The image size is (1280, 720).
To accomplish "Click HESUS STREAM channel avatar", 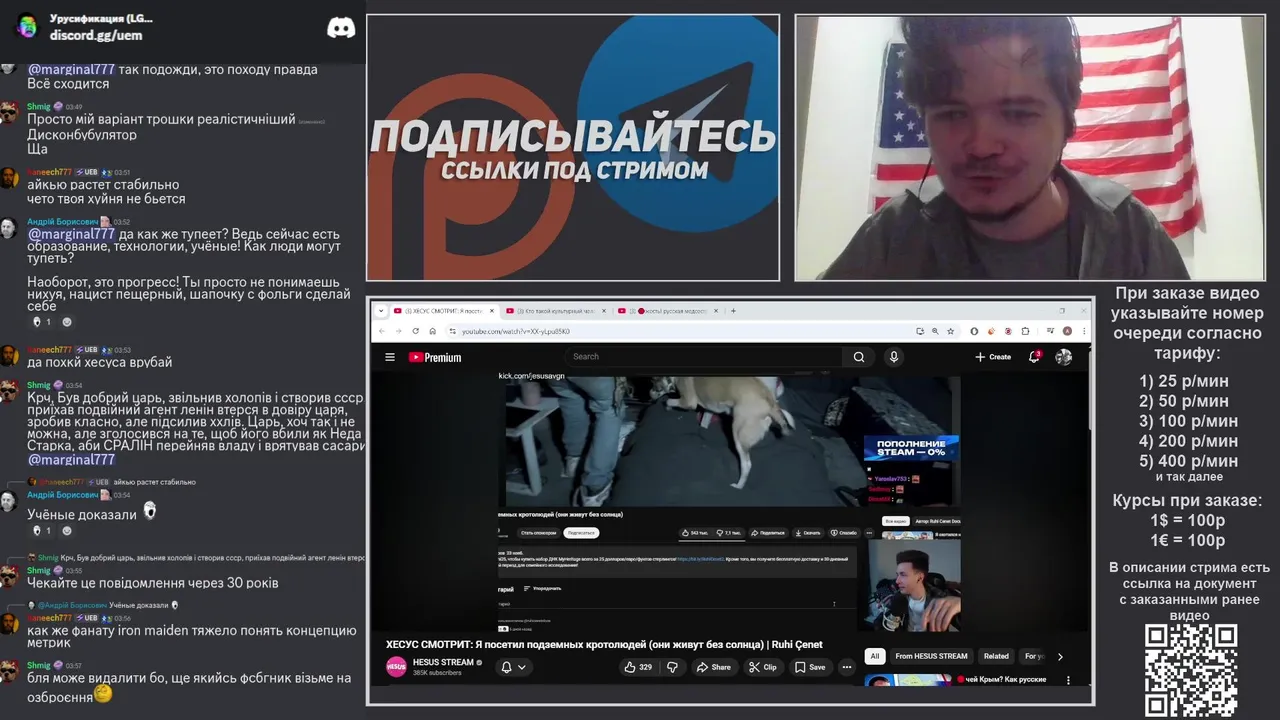I will (x=396, y=667).
